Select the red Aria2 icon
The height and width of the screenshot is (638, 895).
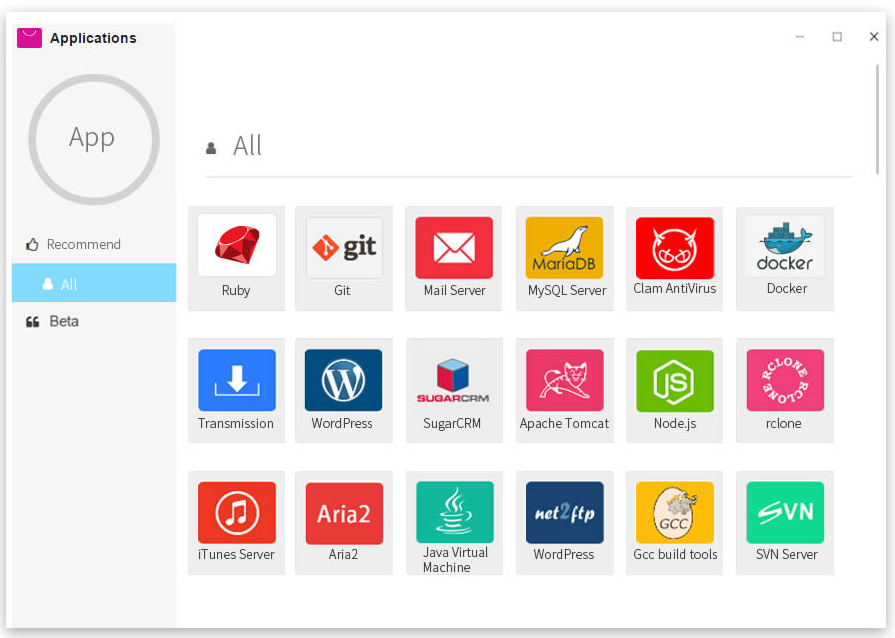[x=344, y=514]
